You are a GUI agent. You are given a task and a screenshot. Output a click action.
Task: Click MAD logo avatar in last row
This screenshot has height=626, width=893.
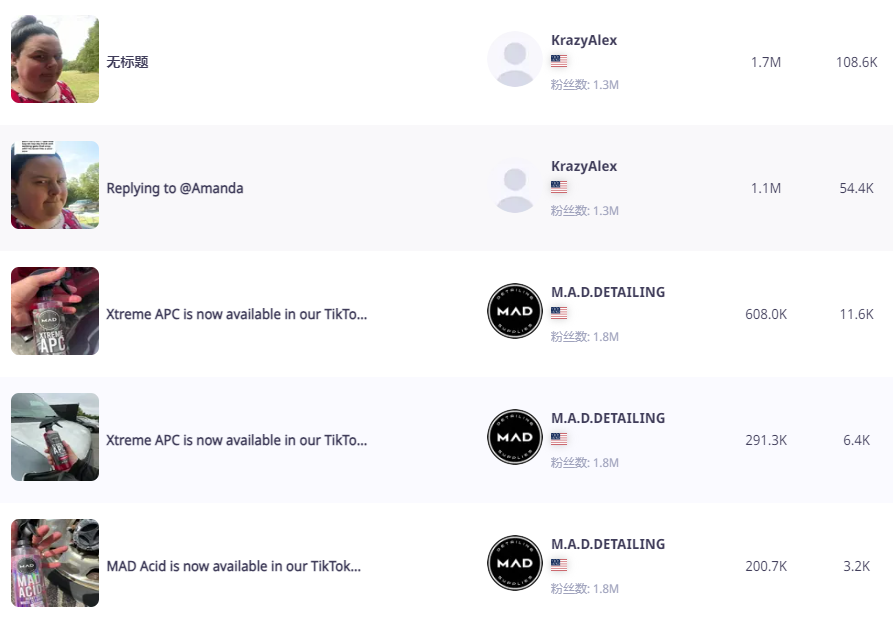(515, 563)
